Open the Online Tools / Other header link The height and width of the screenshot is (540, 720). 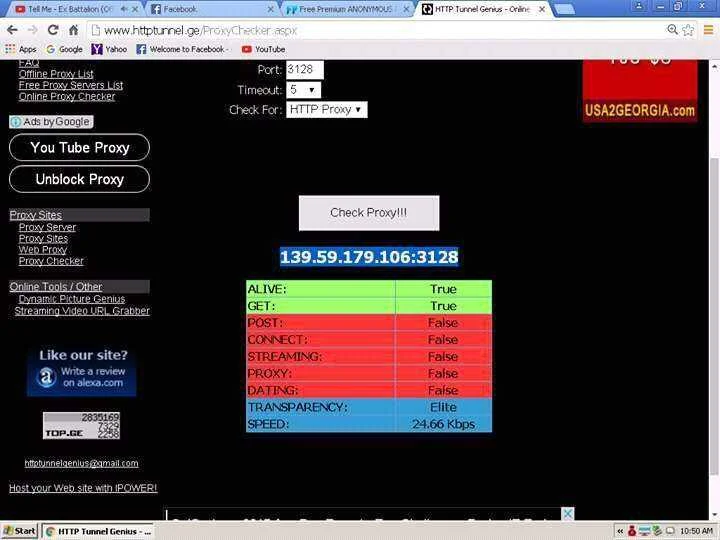tap(56, 287)
